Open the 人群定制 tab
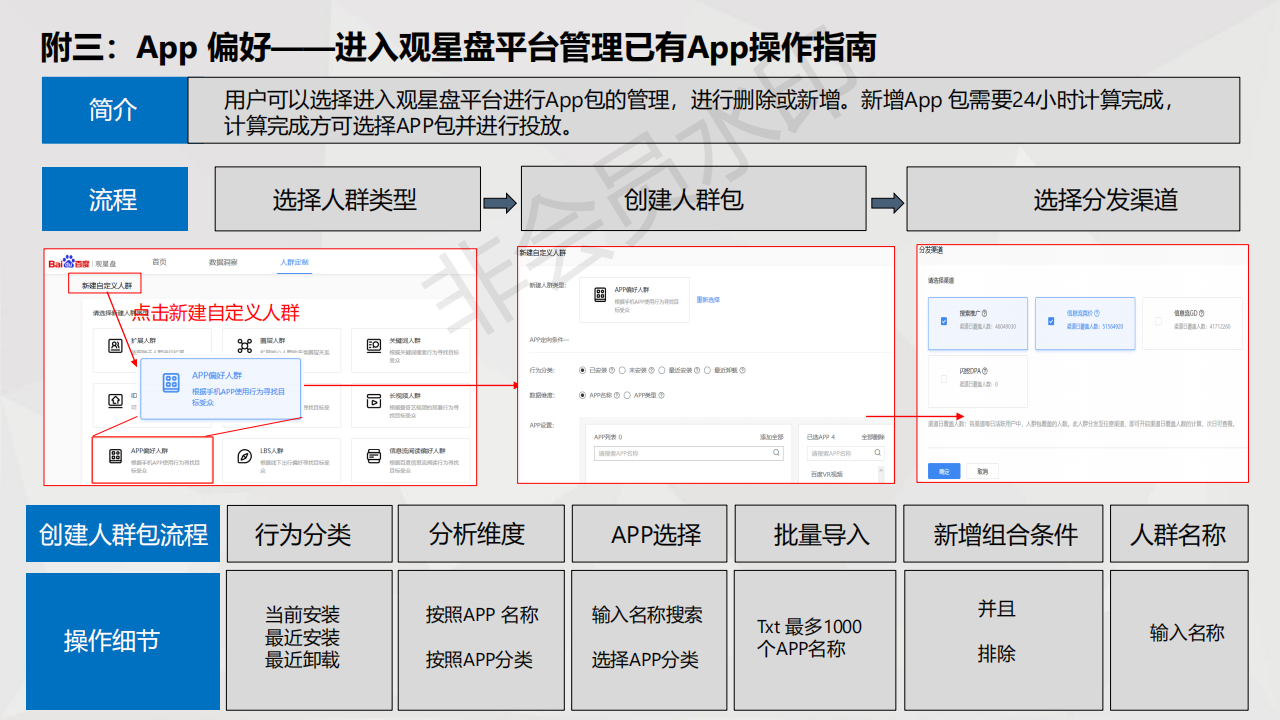The width and height of the screenshot is (1280, 720). pyautogui.click(x=294, y=262)
